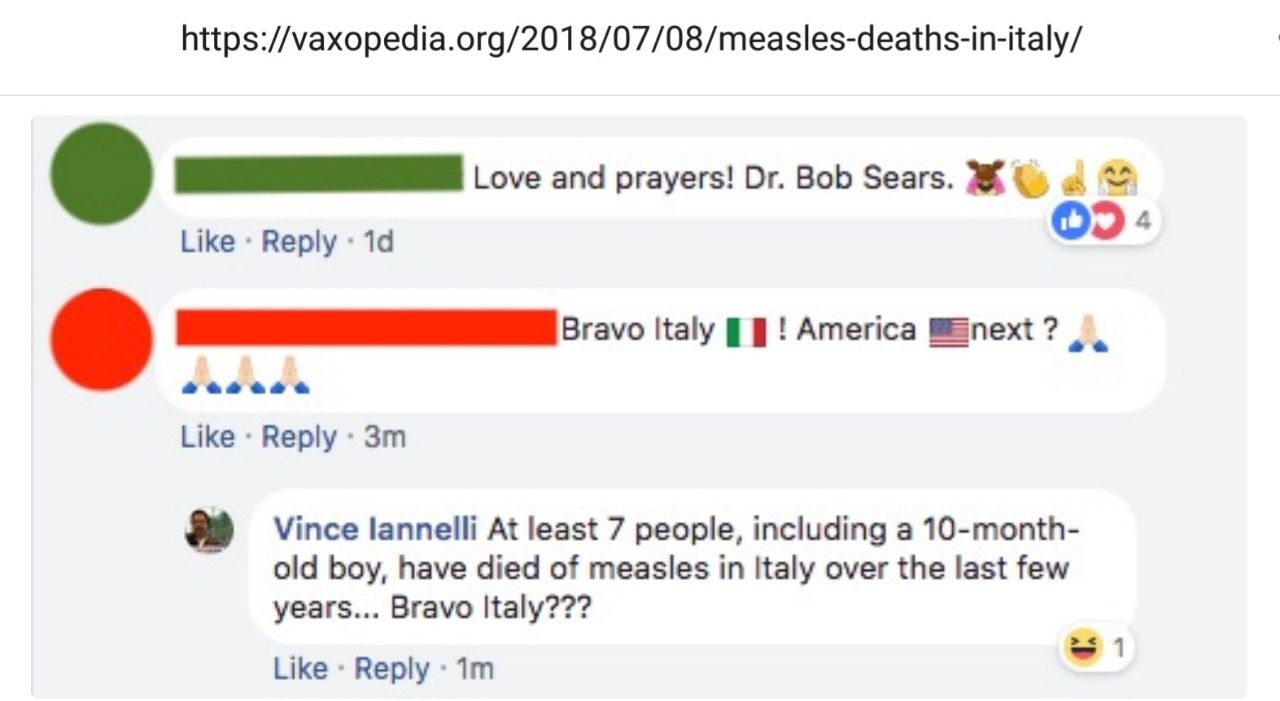Reply to Vince Iannelli's comment
The width and height of the screenshot is (1280, 701).
[x=391, y=669]
